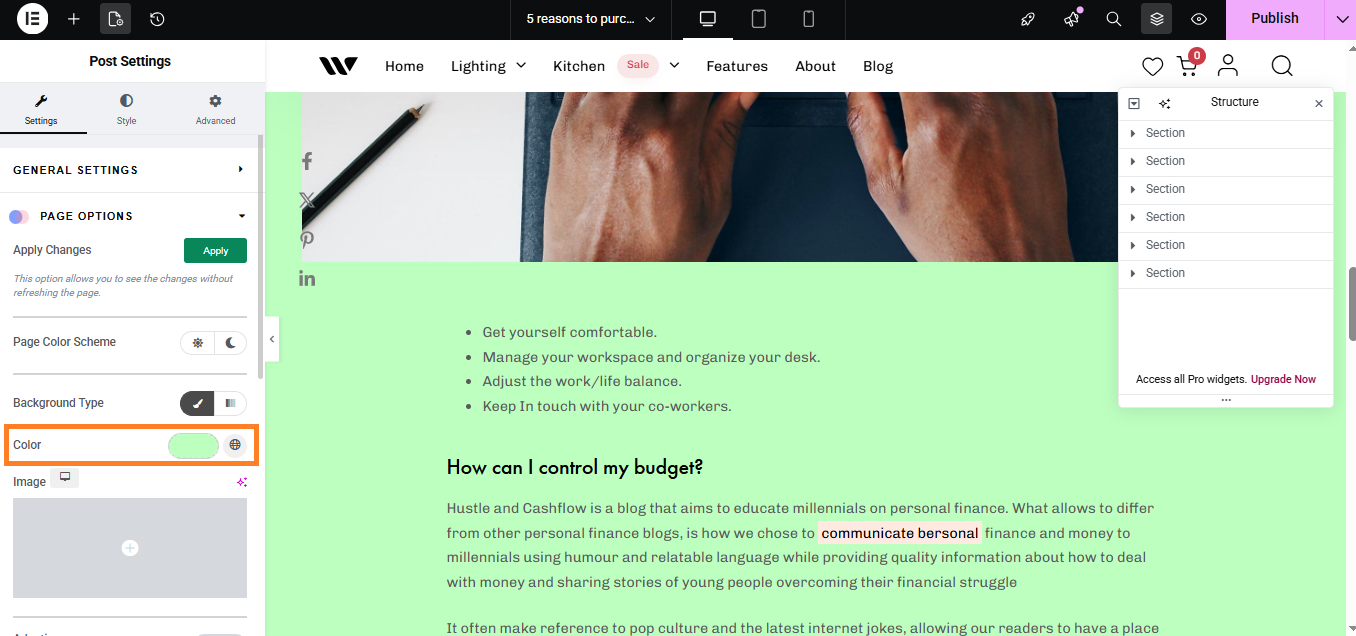
Task: Switch to mobile responsive view
Action: [809, 19]
